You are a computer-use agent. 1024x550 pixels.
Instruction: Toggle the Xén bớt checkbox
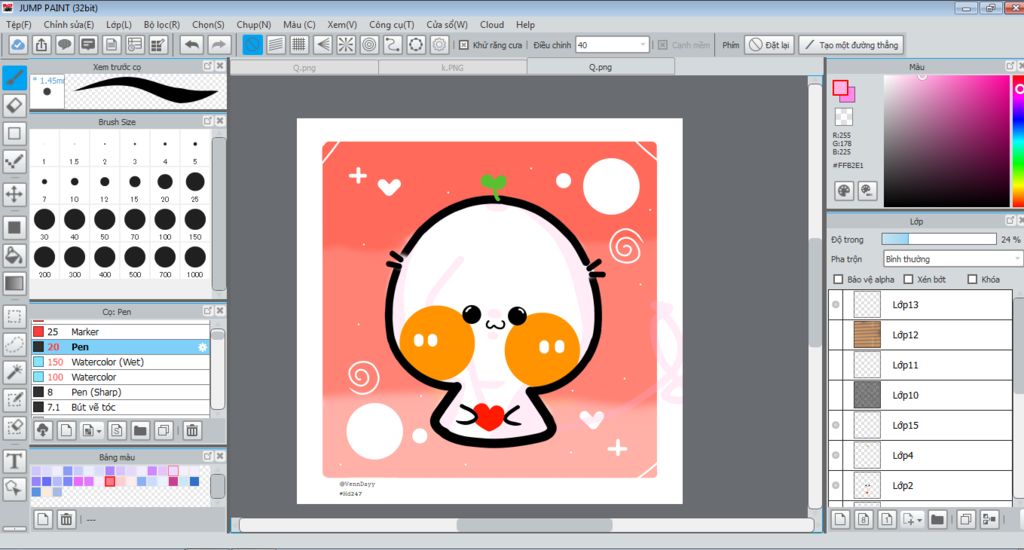pyautogui.click(x=908, y=279)
